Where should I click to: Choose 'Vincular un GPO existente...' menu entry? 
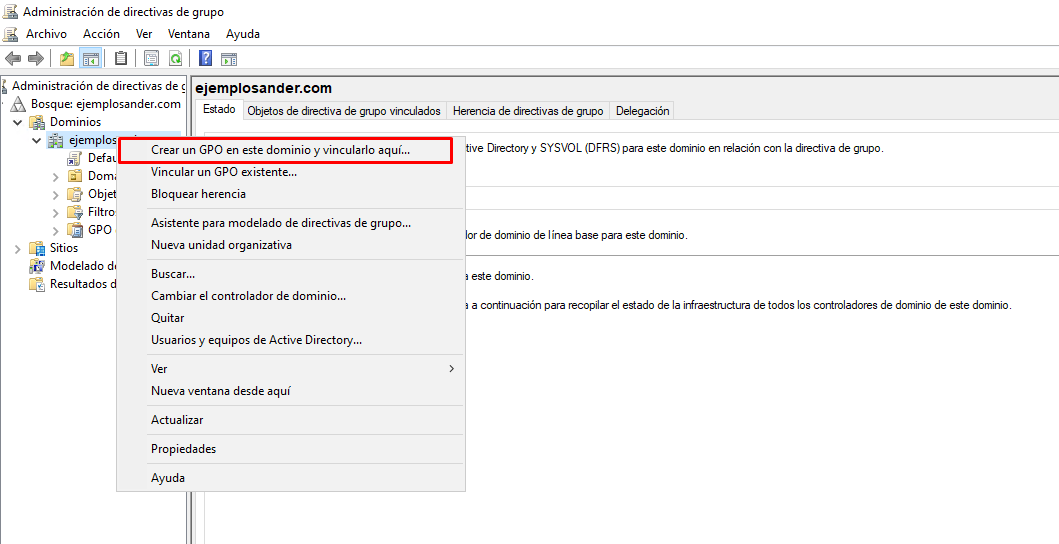[223, 172]
